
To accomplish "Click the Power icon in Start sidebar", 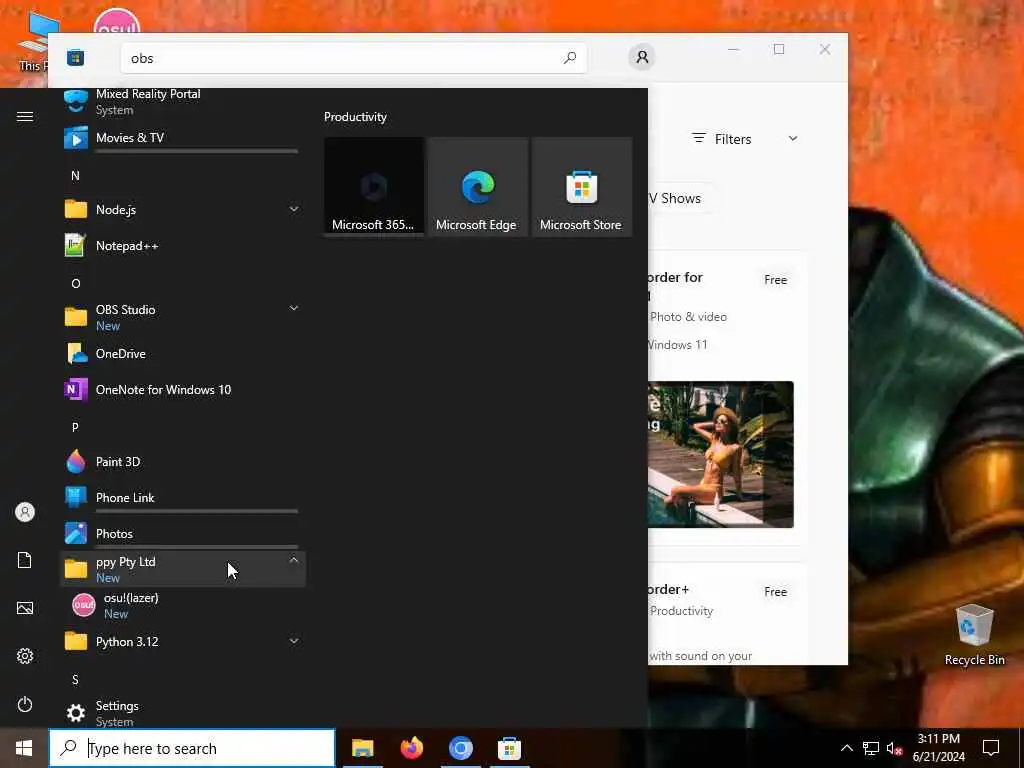I will pyautogui.click(x=25, y=704).
